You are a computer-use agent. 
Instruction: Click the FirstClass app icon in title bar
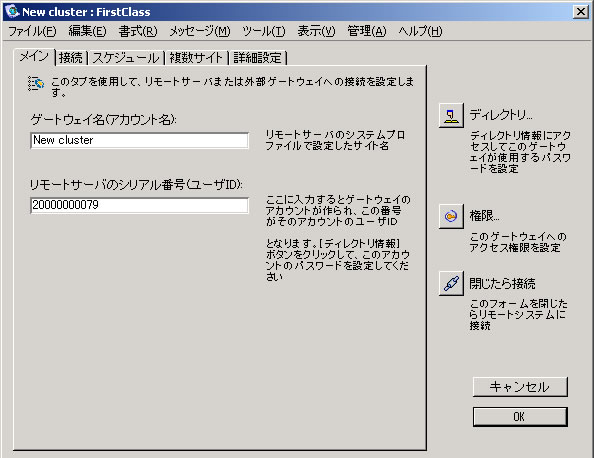(12, 11)
